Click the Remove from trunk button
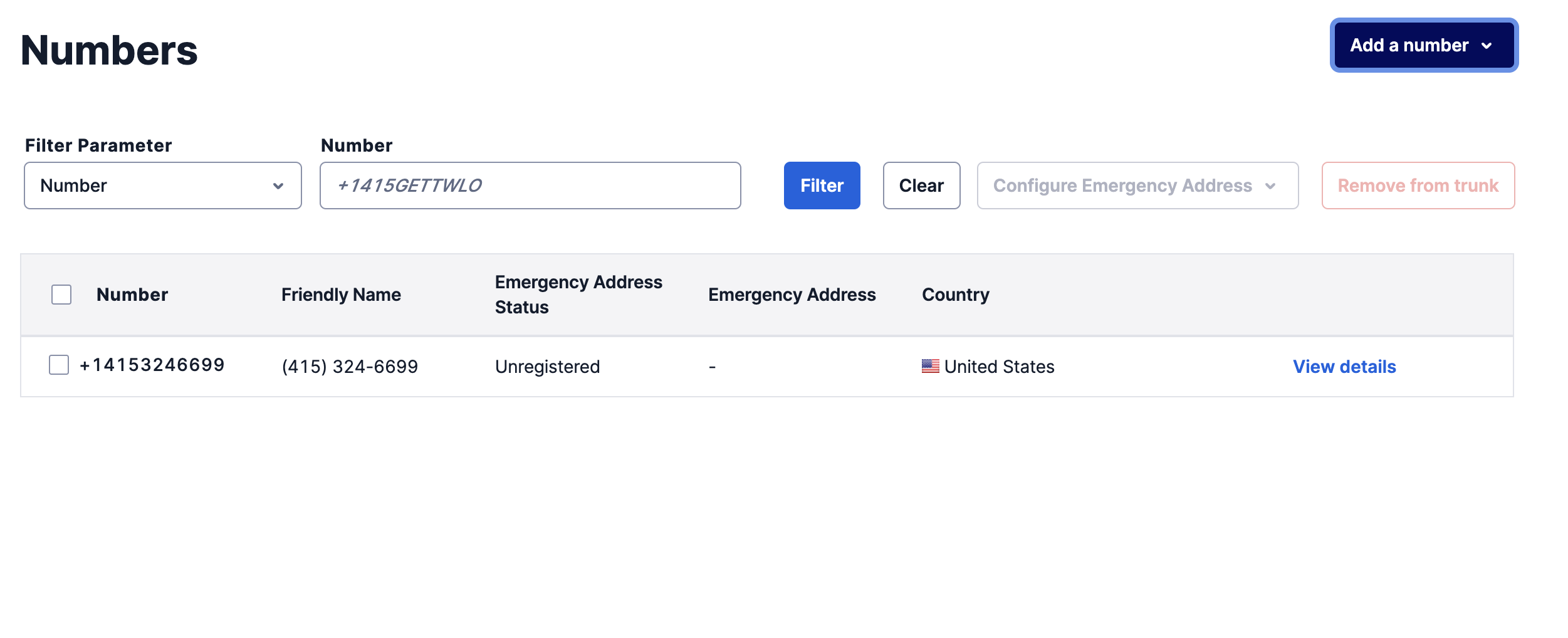The width and height of the screenshot is (1568, 638). (1418, 186)
